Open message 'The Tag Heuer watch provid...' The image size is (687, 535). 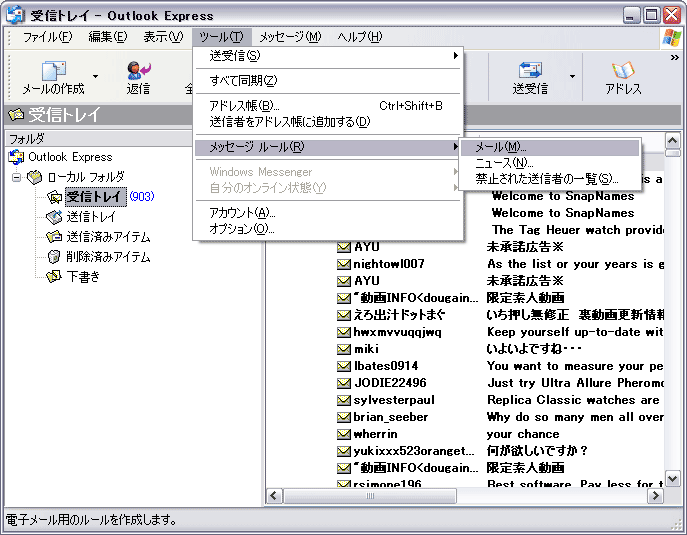[577, 230]
